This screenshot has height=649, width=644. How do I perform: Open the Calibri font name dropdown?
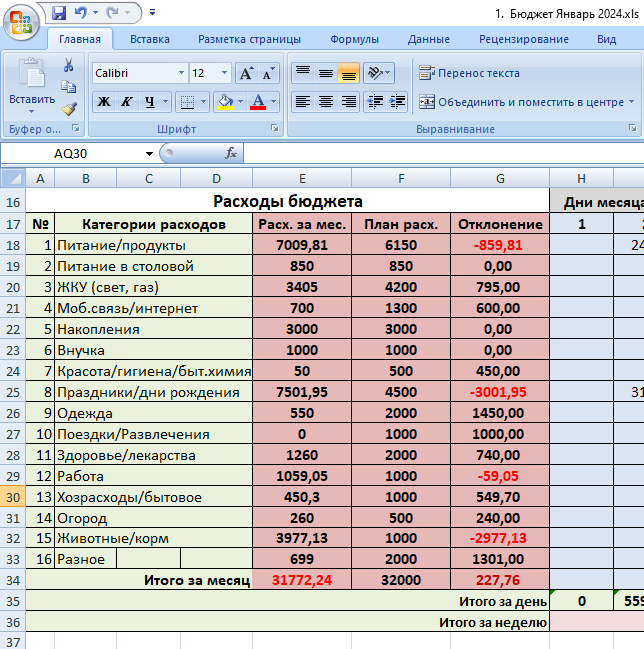click(x=181, y=73)
